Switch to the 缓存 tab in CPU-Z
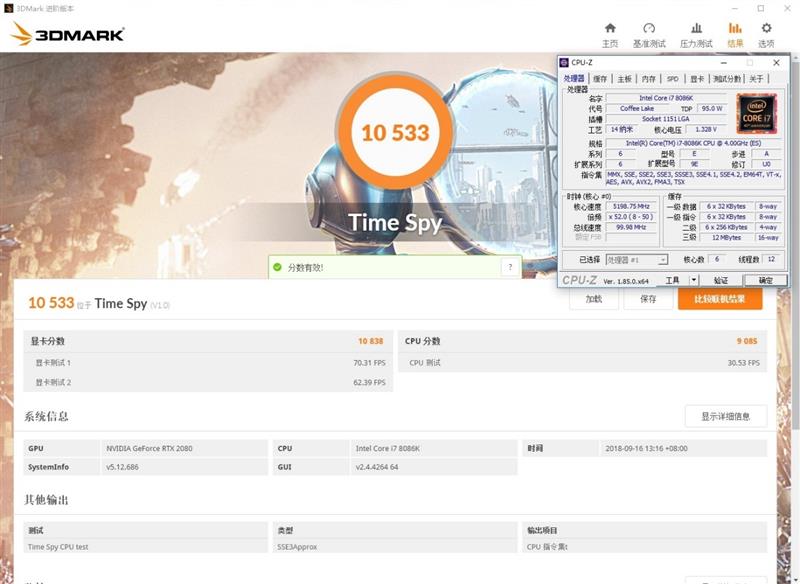This screenshot has height=584, width=800. [x=600, y=78]
